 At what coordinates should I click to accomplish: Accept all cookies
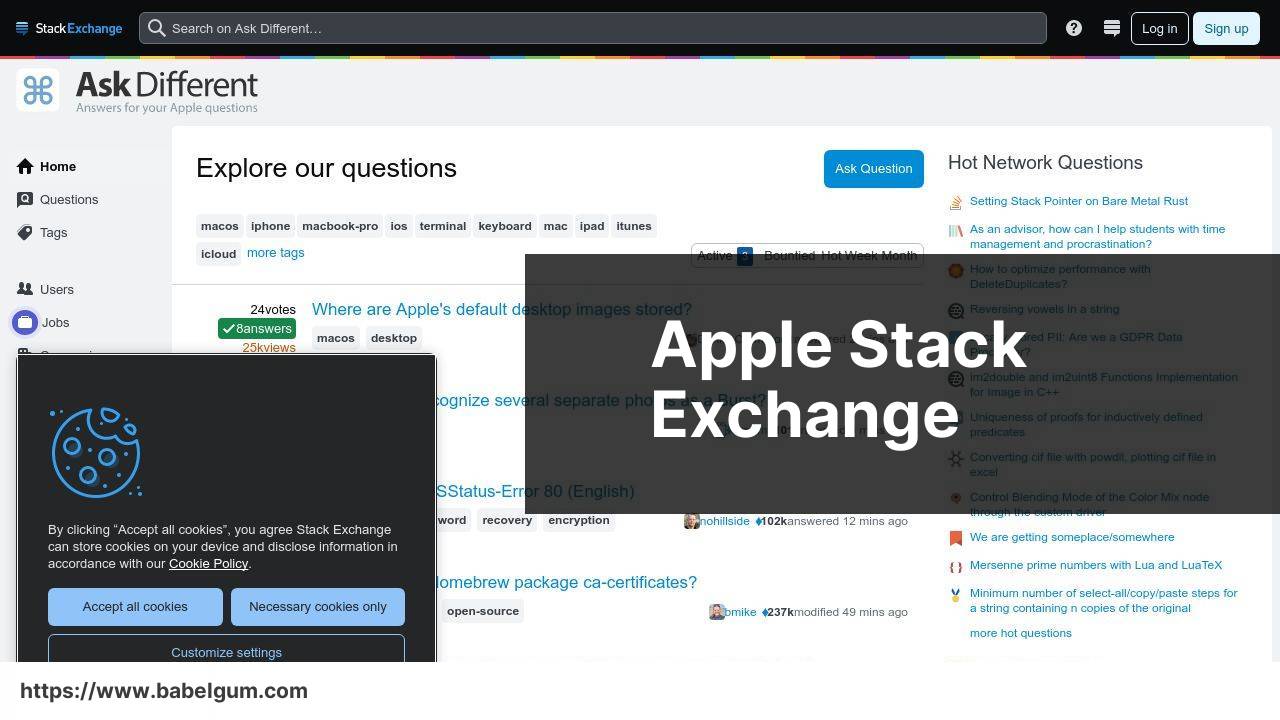(135, 607)
